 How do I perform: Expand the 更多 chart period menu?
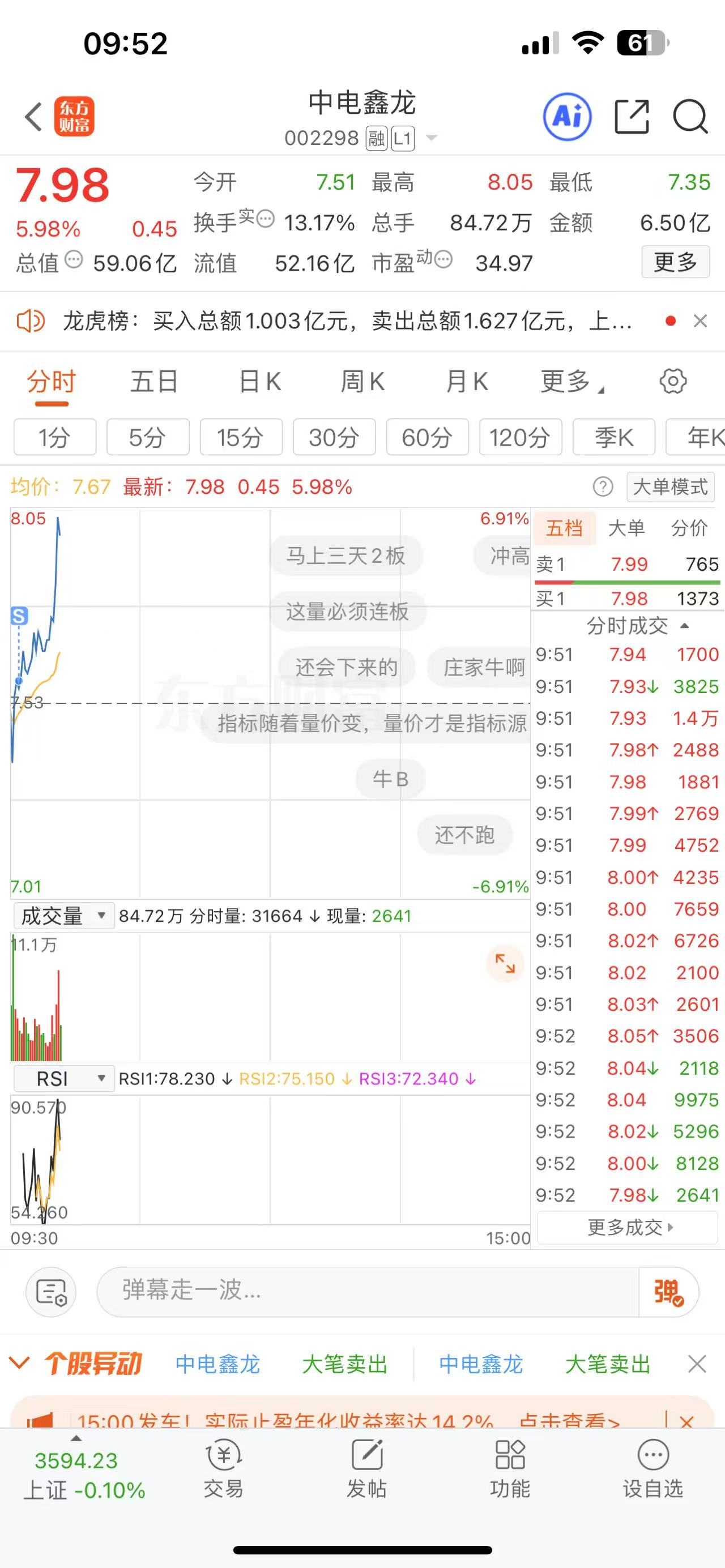click(x=572, y=382)
